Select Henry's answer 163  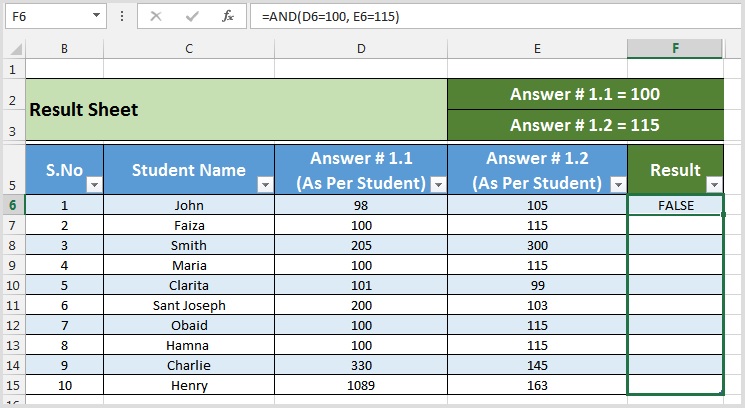537,385
